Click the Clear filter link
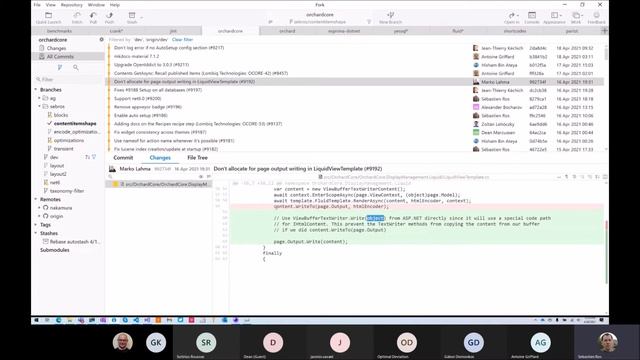Image resolution: width=640 pixels, height=360 pixels. [x=182, y=40]
